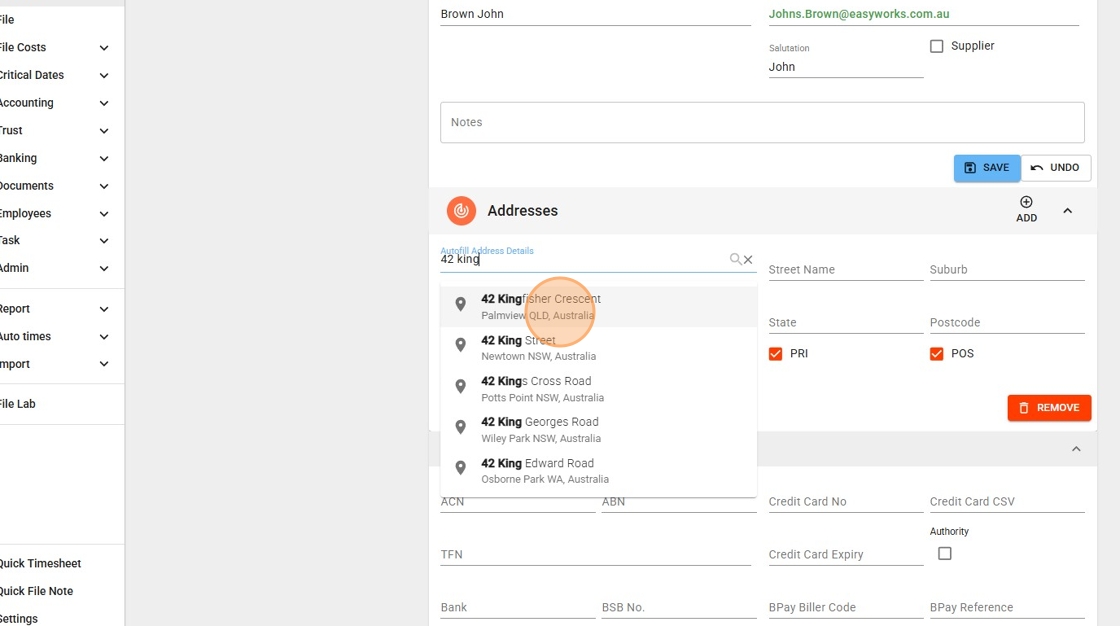Click the Add address plus icon
The height and width of the screenshot is (626, 1120).
(1026, 203)
